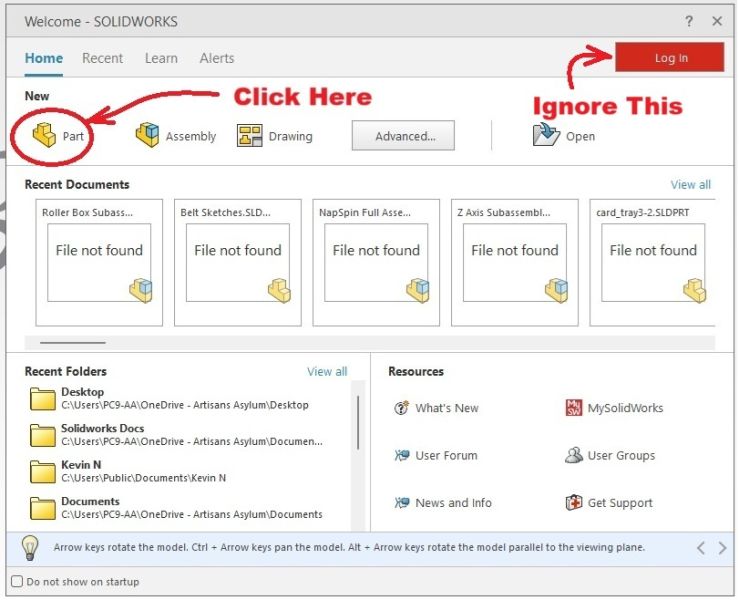Click the help question mark icon
Viewport: 739px width, 600px height.
[x=689, y=21]
